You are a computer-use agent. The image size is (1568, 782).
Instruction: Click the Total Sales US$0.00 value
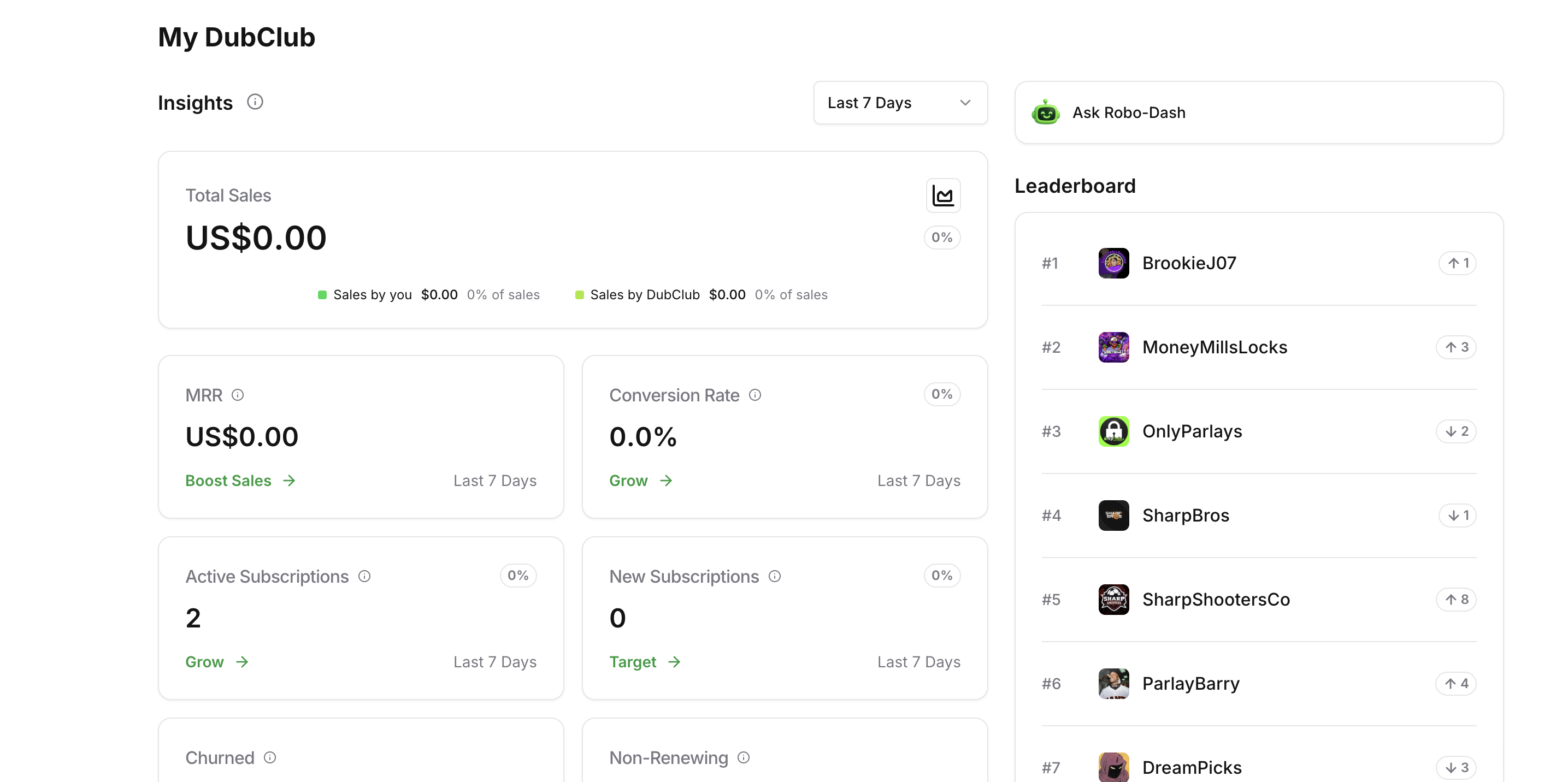(x=256, y=238)
